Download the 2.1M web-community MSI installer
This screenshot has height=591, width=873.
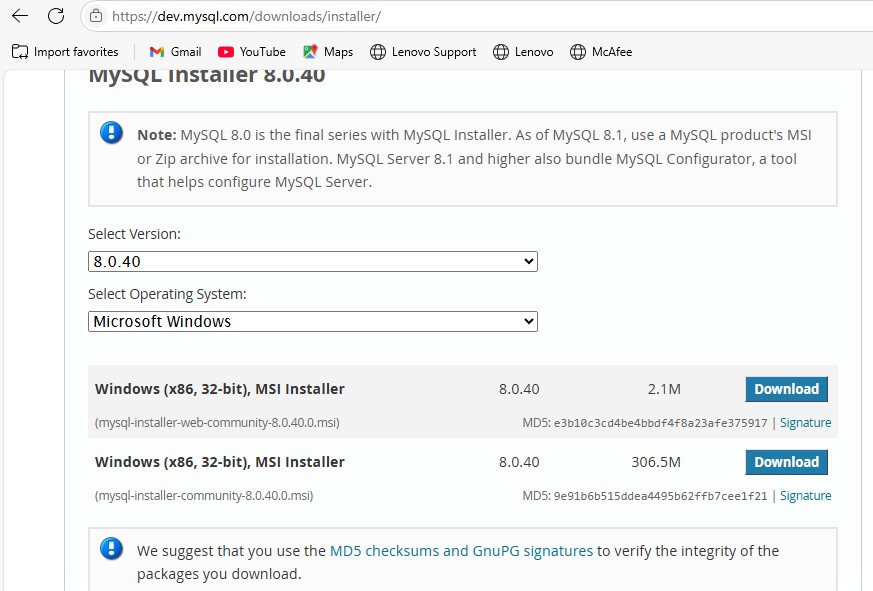pyautogui.click(x=786, y=389)
